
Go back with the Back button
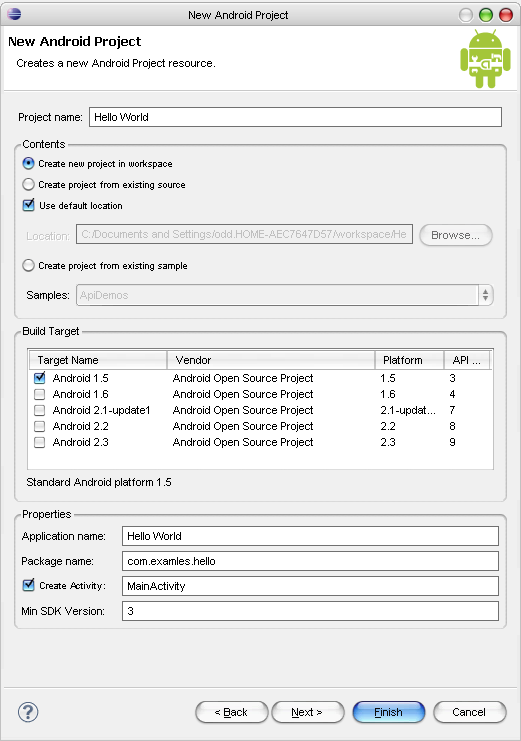tap(232, 712)
